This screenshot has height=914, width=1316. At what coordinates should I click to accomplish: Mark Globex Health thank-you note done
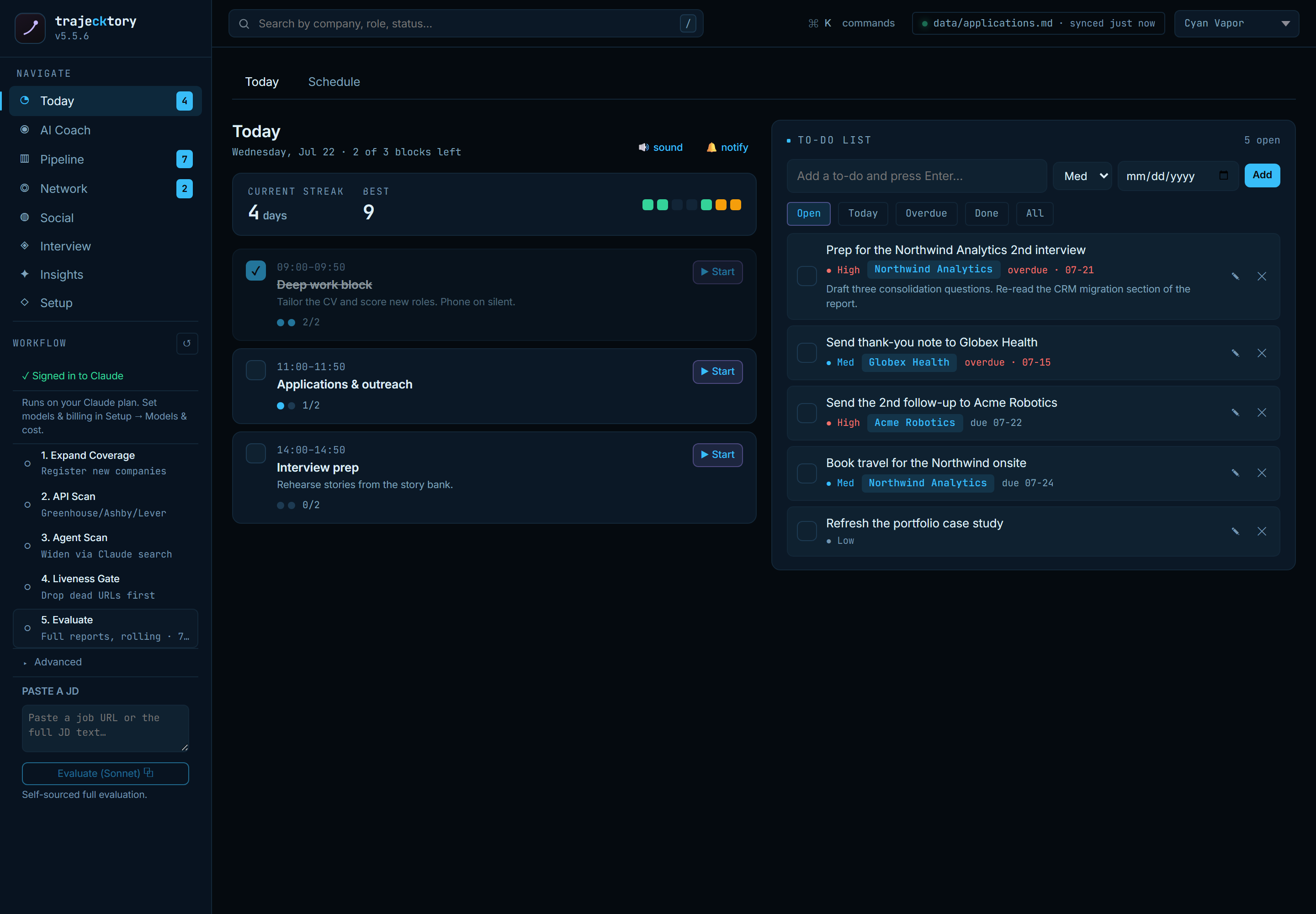[807, 353]
